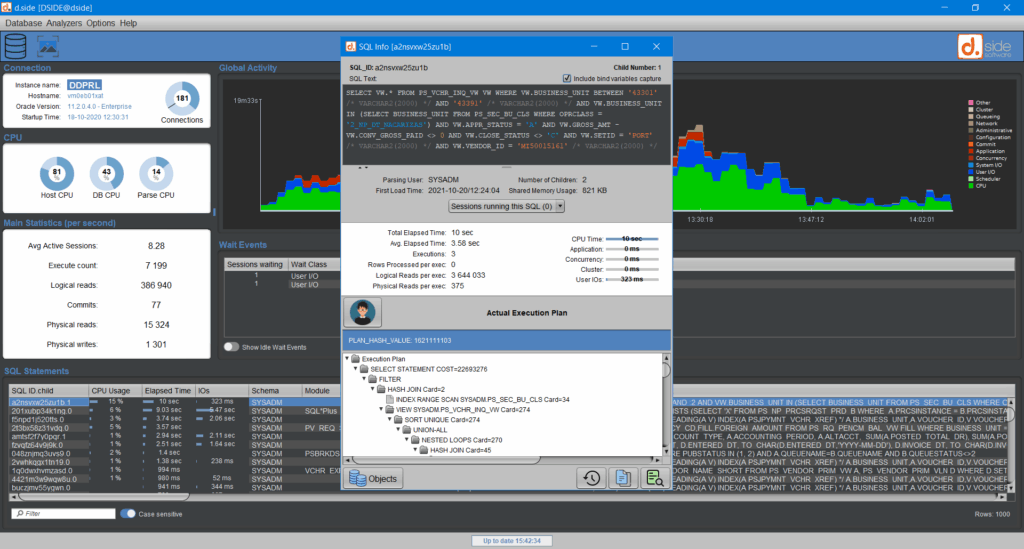Sort by CPU Usage column header
The image size is (1024, 549).
click(115, 390)
